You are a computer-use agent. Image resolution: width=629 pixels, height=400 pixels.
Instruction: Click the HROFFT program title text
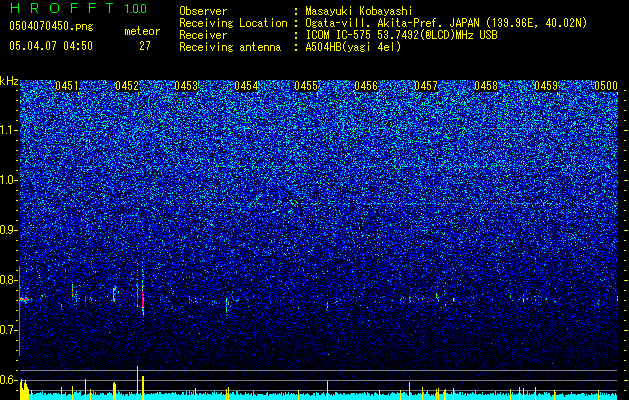click(61, 8)
